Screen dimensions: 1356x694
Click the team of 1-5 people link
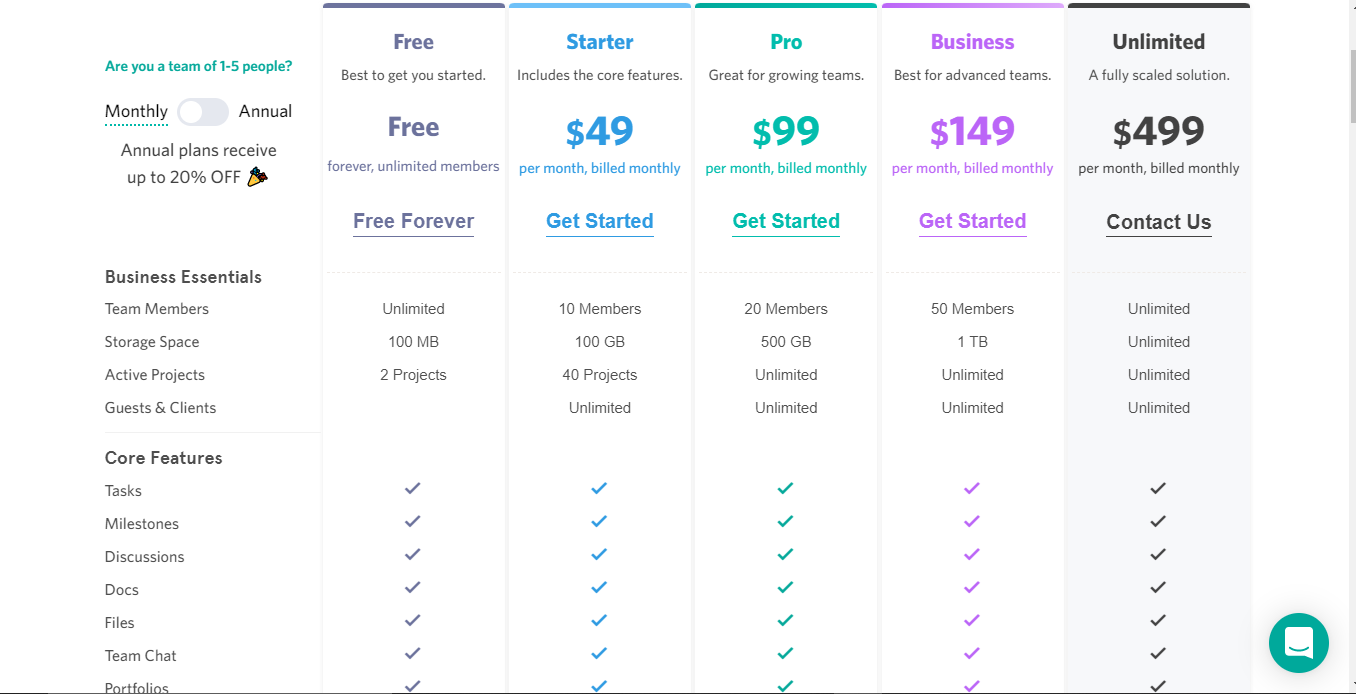[x=198, y=67]
